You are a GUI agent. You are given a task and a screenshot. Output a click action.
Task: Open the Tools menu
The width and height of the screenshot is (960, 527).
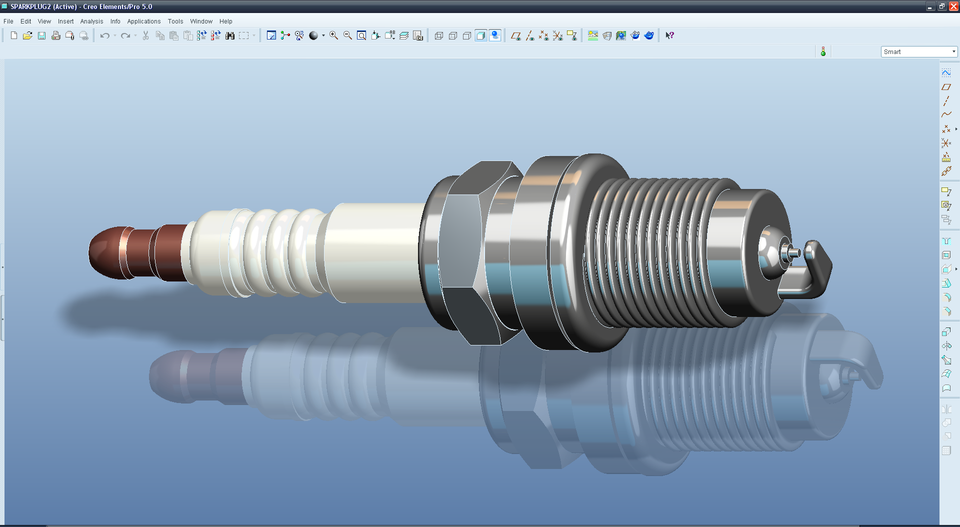175,21
